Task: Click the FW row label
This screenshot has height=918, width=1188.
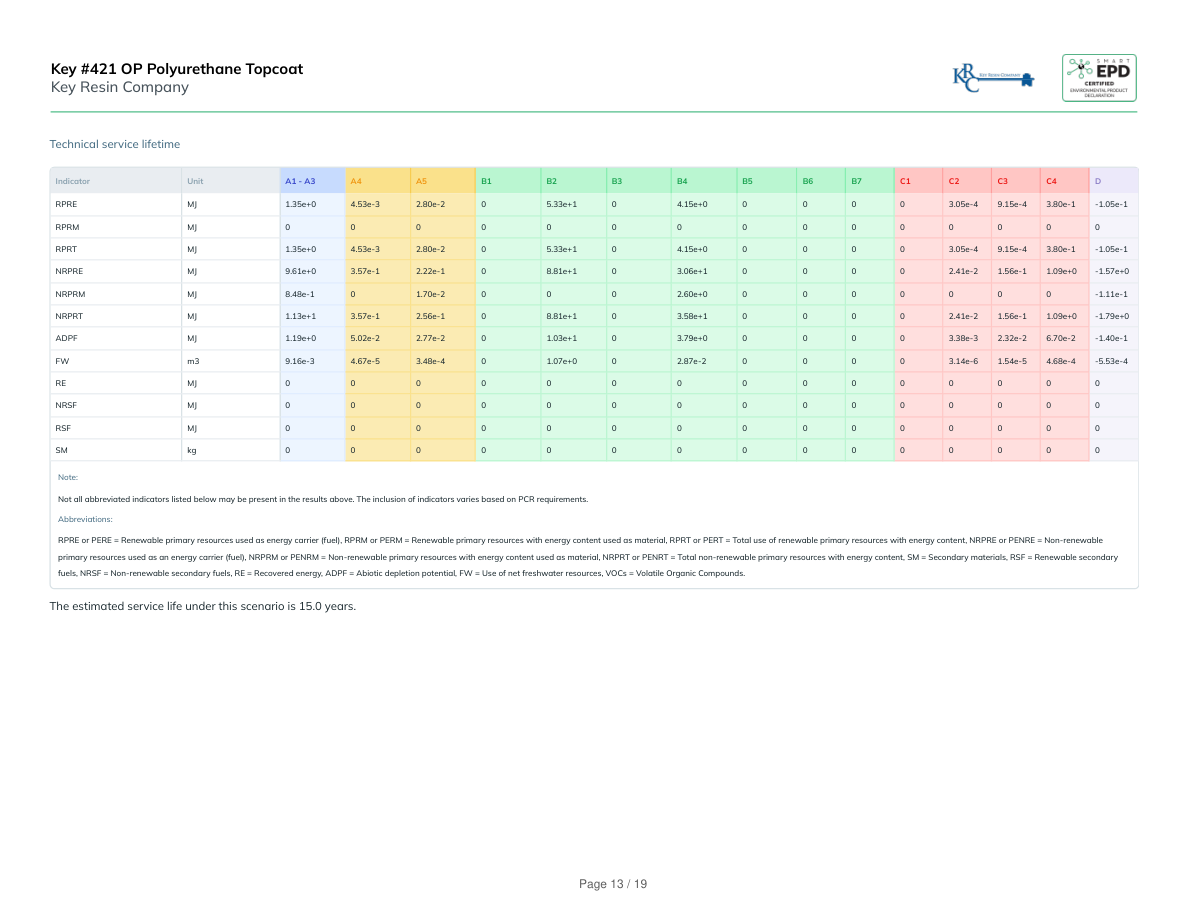Action: pyautogui.click(x=62, y=361)
